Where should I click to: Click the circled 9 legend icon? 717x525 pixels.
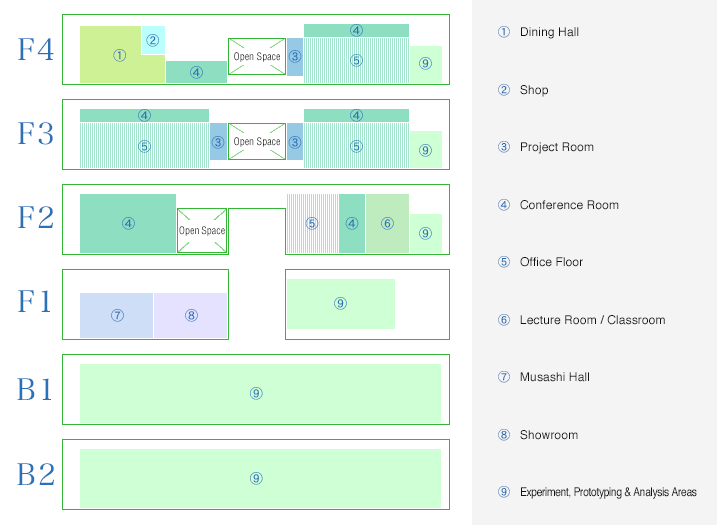coord(503,492)
